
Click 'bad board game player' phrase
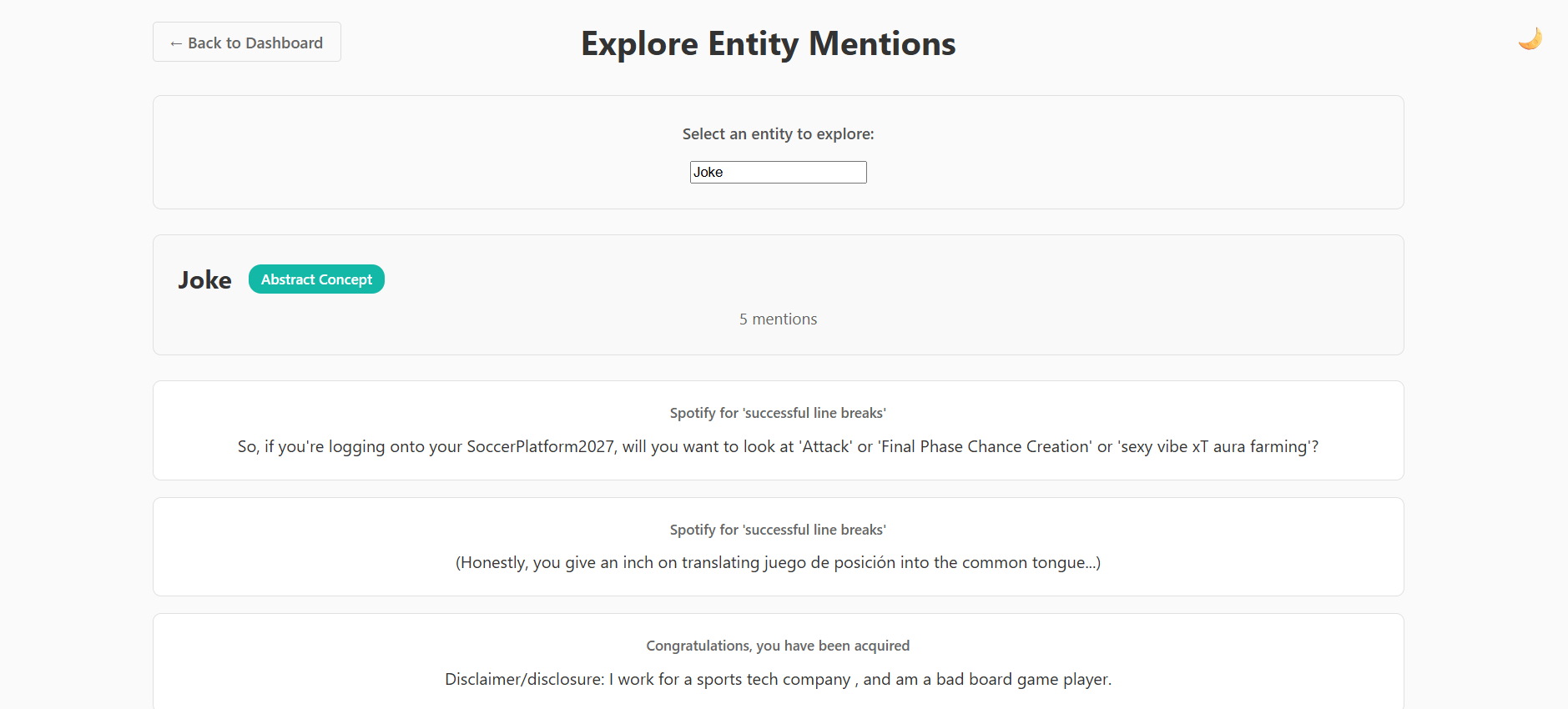coord(1022,680)
